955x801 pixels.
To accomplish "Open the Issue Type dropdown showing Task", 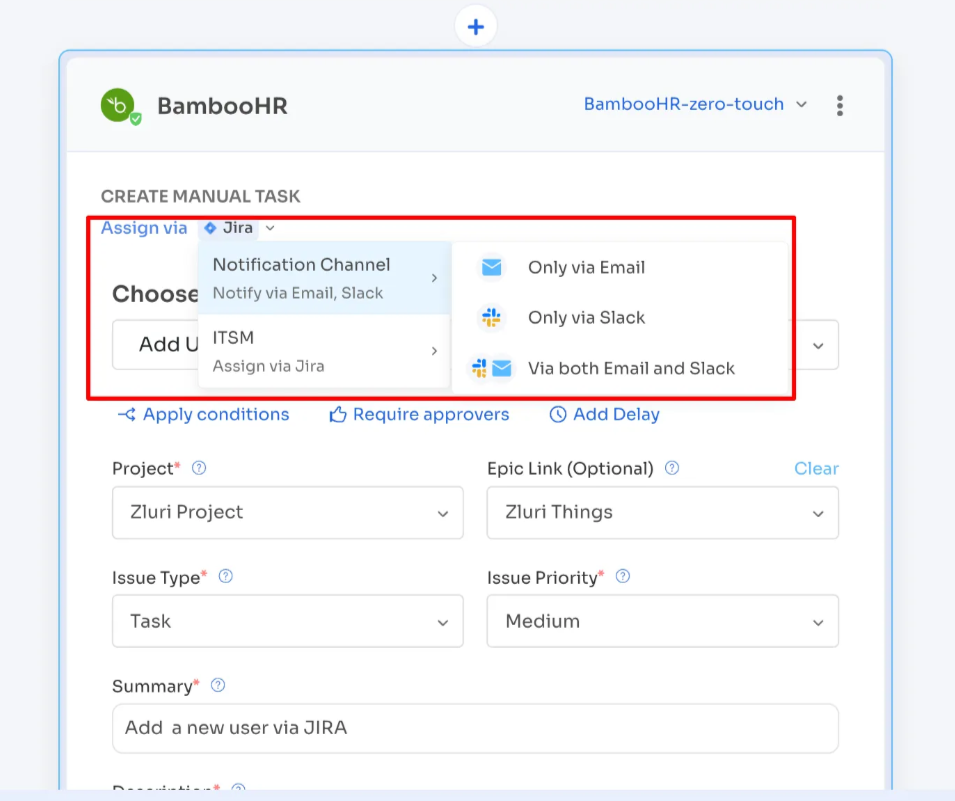I will (287, 621).
